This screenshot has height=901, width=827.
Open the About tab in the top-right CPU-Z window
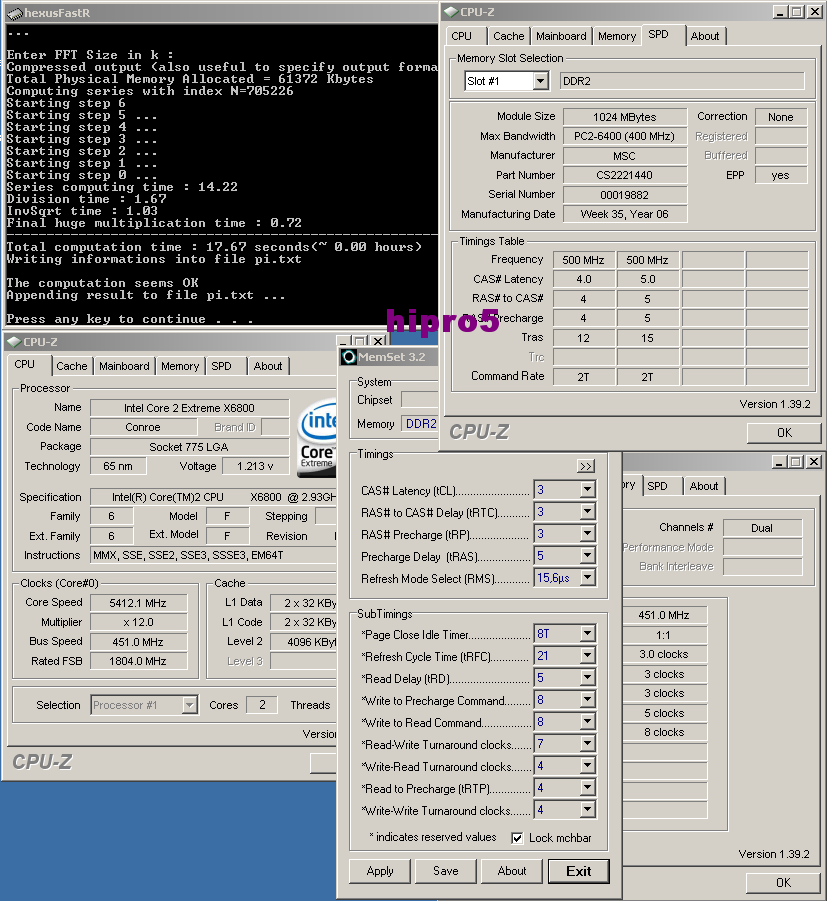pyautogui.click(x=705, y=36)
